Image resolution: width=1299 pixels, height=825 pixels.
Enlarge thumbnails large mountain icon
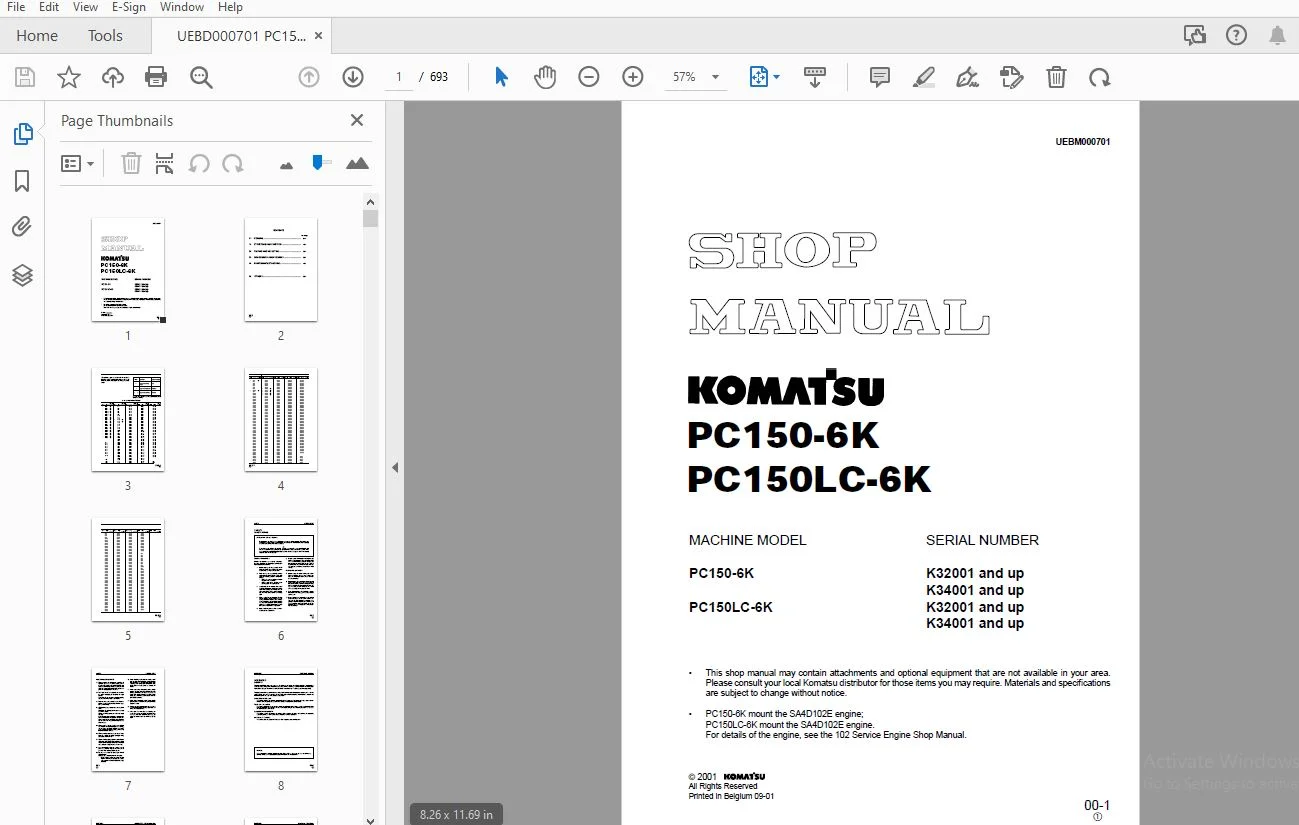click(357, 163)
